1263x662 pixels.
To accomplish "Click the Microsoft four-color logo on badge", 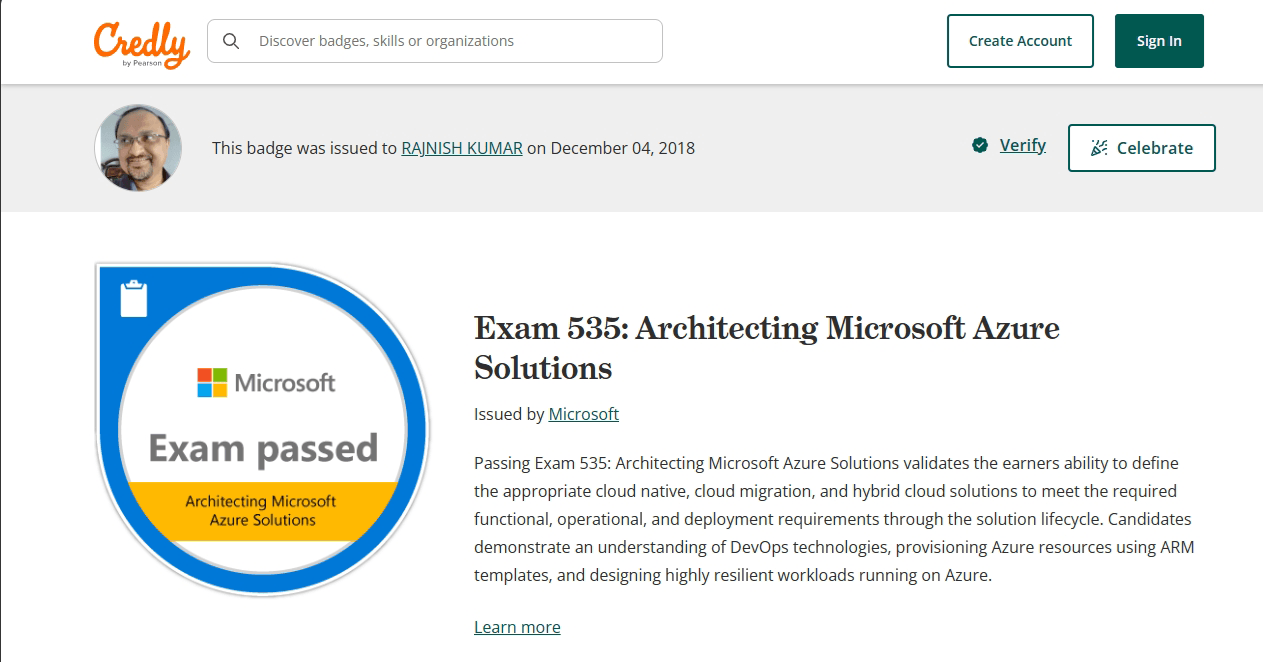I will (212, 382).
